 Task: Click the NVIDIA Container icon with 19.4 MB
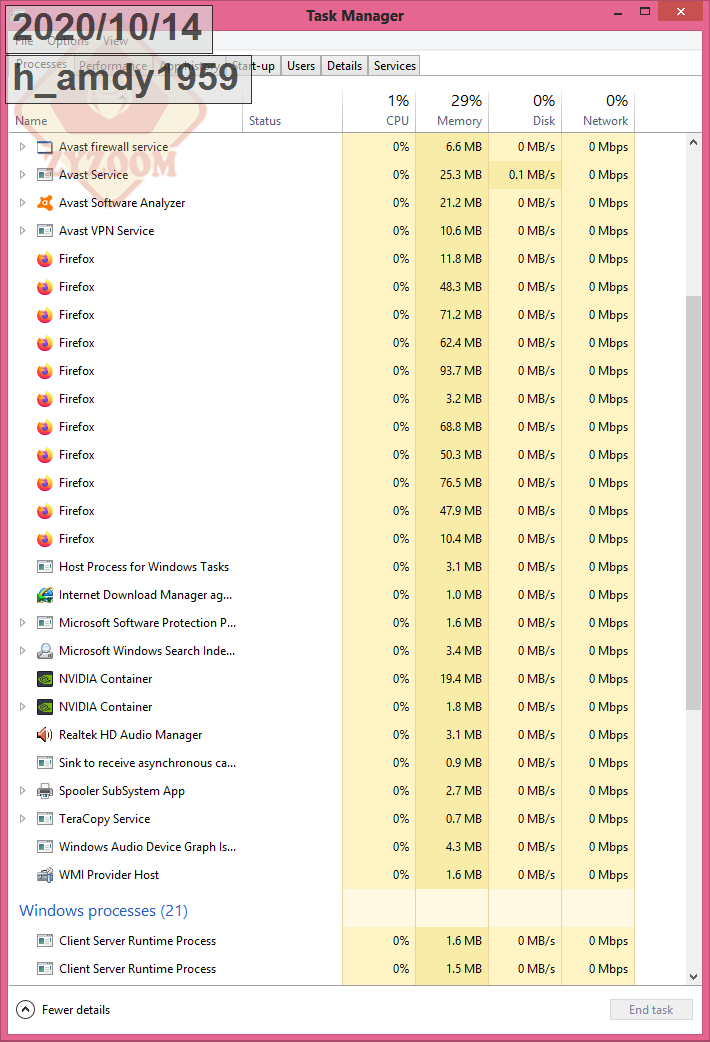click(x=45, y=678)
